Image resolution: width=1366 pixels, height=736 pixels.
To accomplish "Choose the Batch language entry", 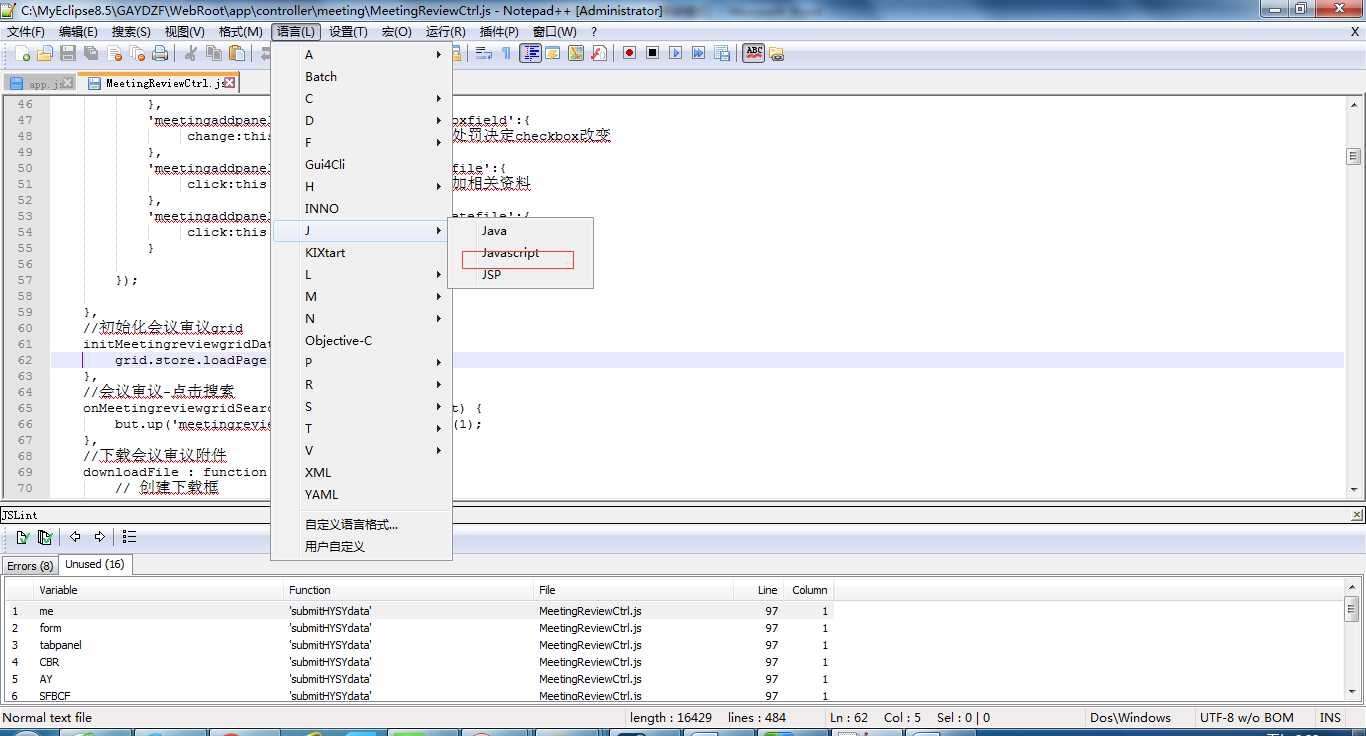I will pos(362,77).
